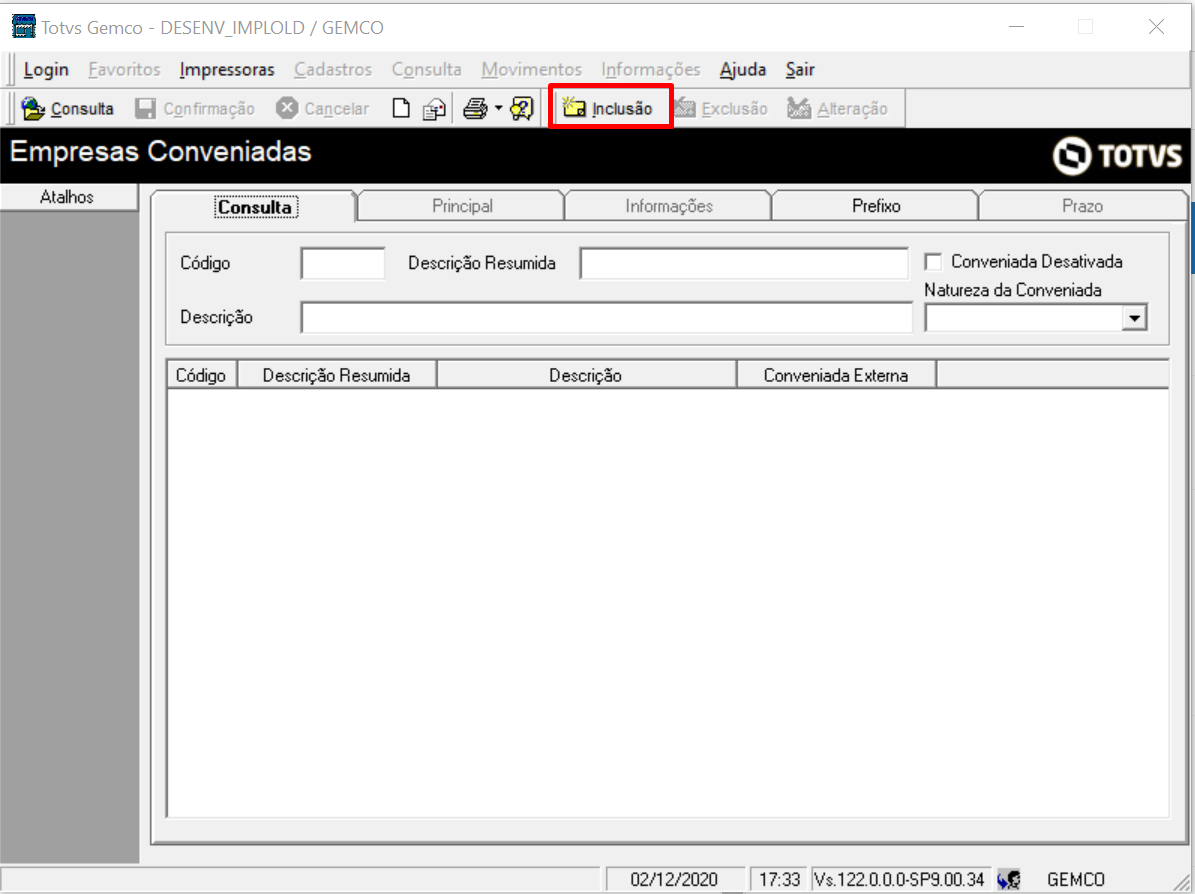Switch to the Prazo tab

coord(1083,206)
